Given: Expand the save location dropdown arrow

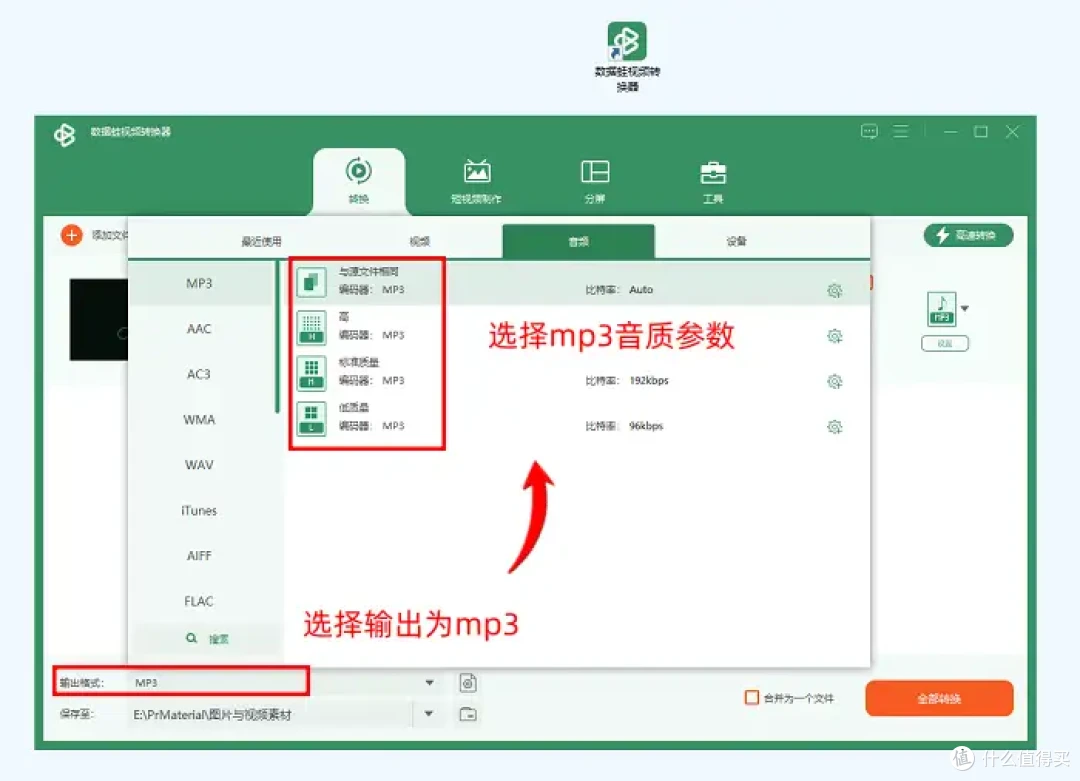Looking at the screenshot, I should coord(428,714).
